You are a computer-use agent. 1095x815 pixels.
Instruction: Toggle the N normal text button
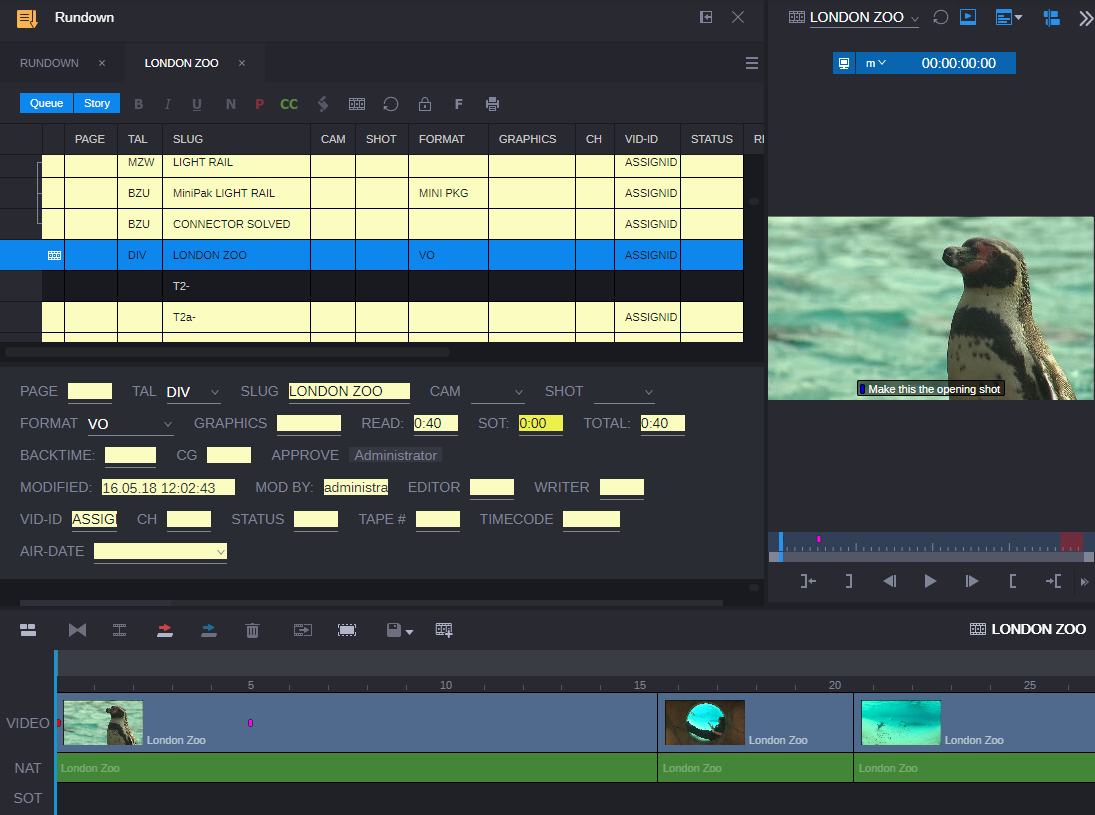tap(230, 104)
